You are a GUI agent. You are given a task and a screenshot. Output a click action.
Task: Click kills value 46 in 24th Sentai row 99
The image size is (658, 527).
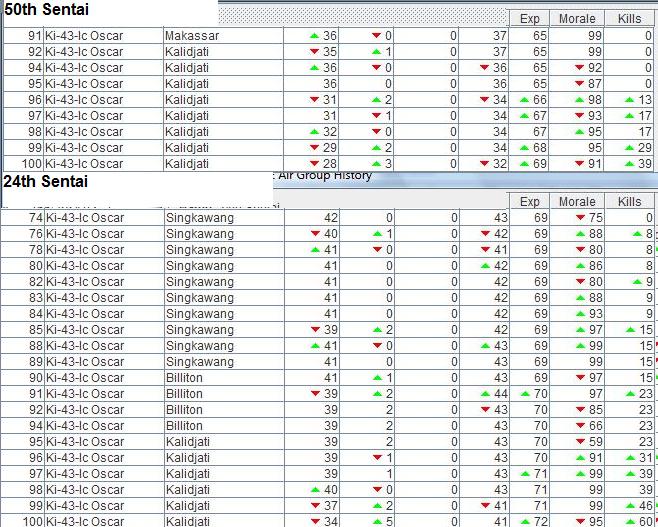pyautogui.click(x=646, y=506)
